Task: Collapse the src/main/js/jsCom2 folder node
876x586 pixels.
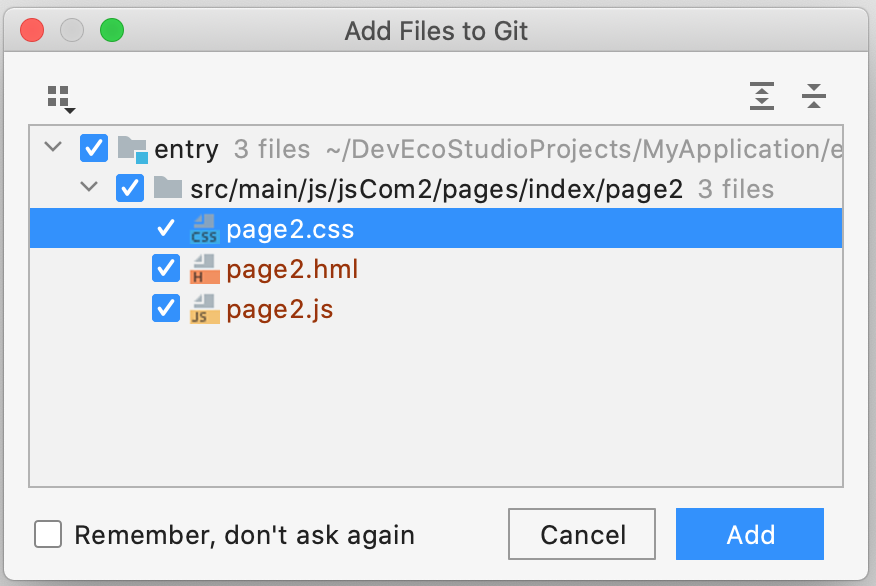Action: click(x=89, y=187)
